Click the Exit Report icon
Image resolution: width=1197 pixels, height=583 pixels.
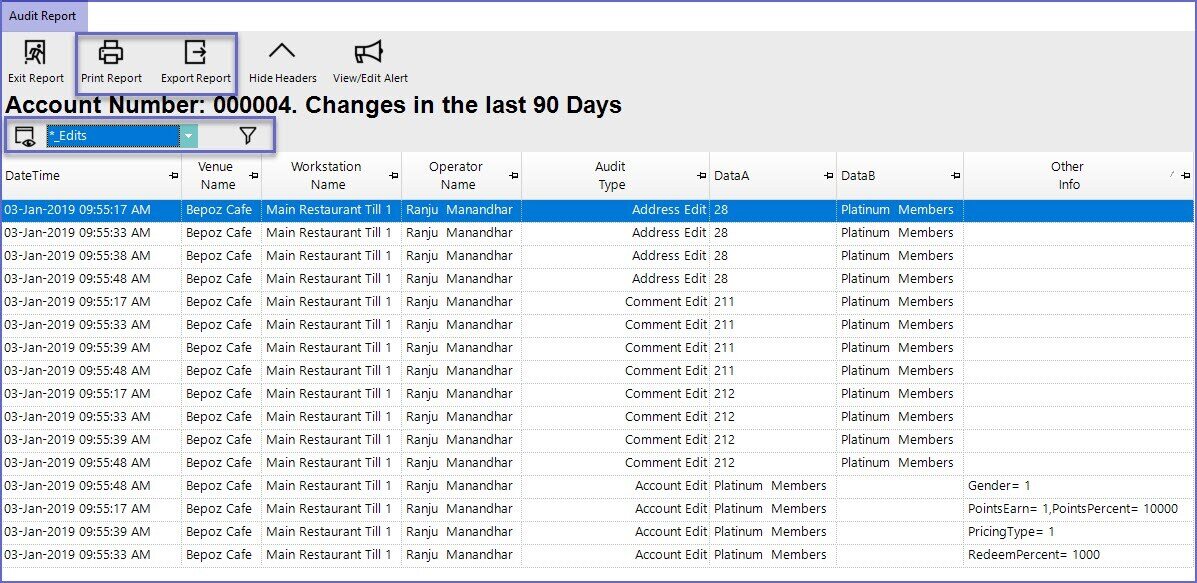[35, 53]
